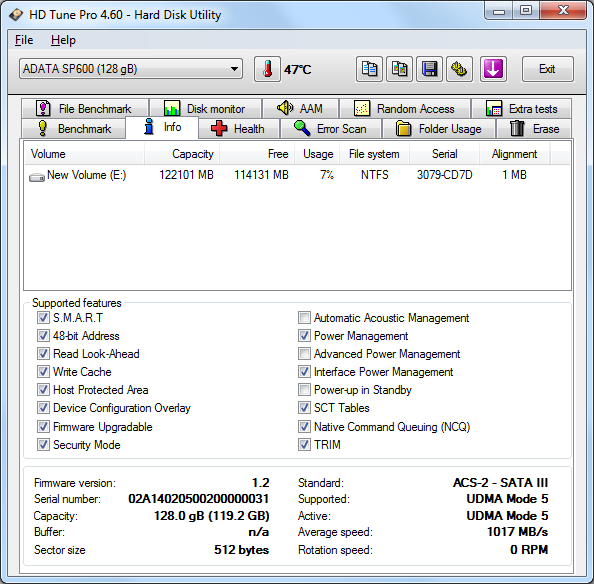This screenshot has width=594, height=584.
Task: Click the floppy disk save icon
Action: [x=429, y=69]
